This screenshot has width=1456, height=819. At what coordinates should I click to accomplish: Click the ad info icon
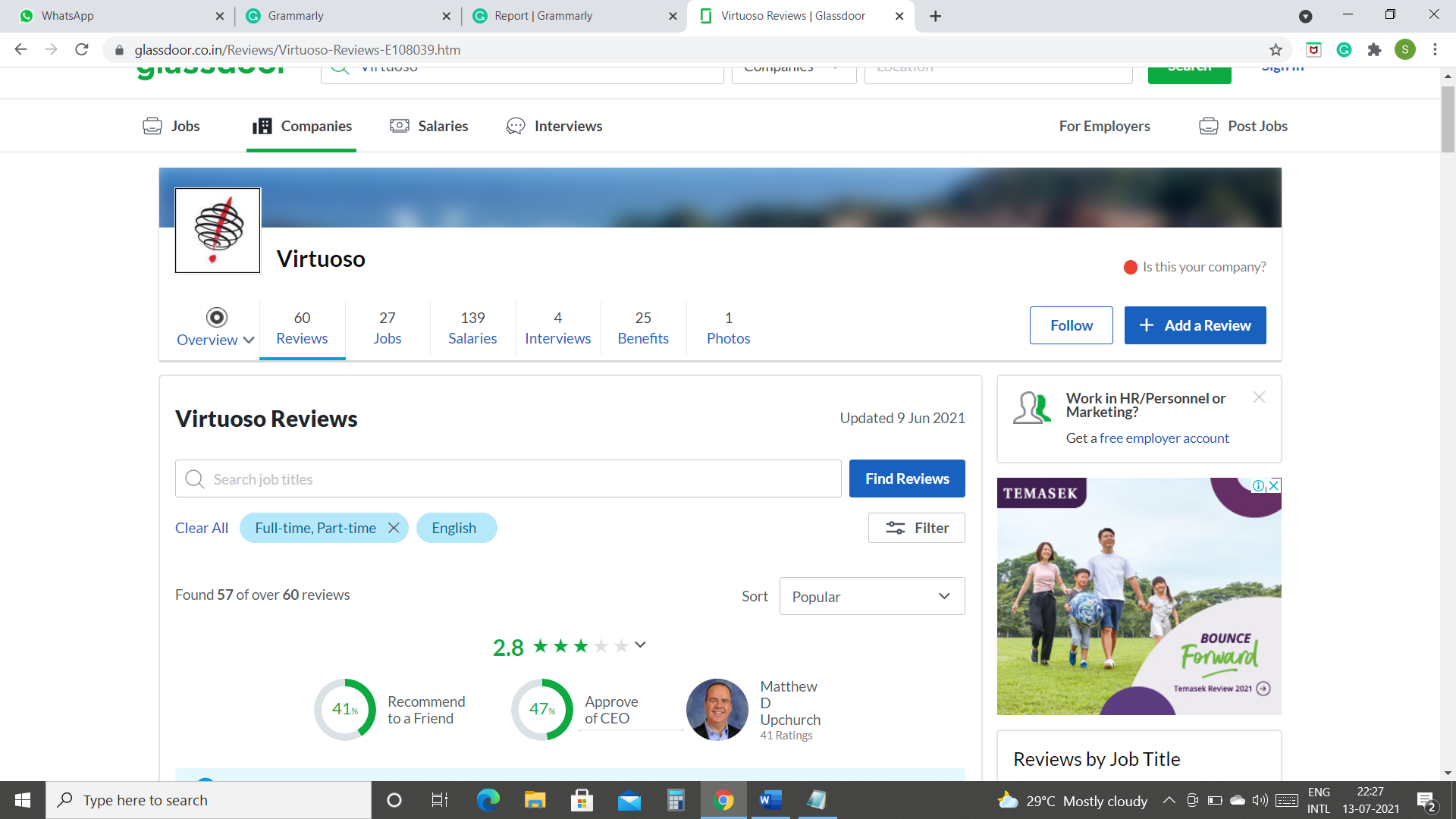[x=1258, y=485]
